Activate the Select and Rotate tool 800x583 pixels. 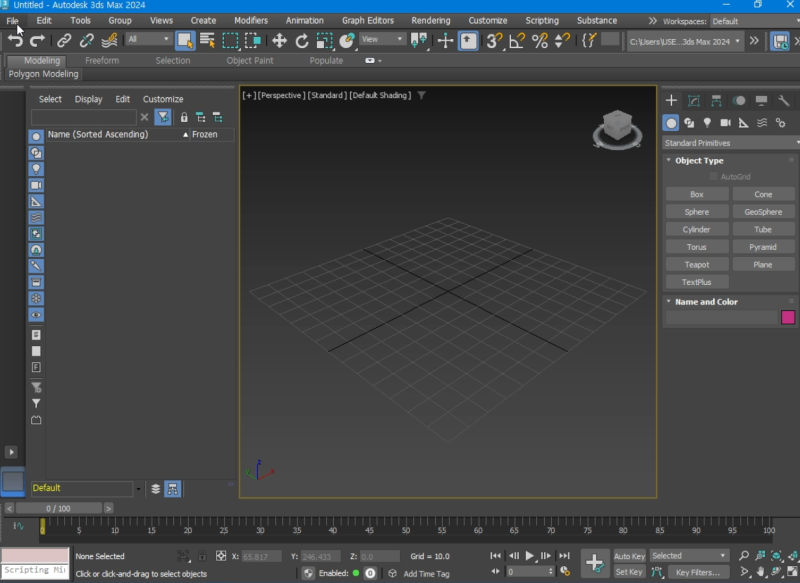(x=303, y=41)
